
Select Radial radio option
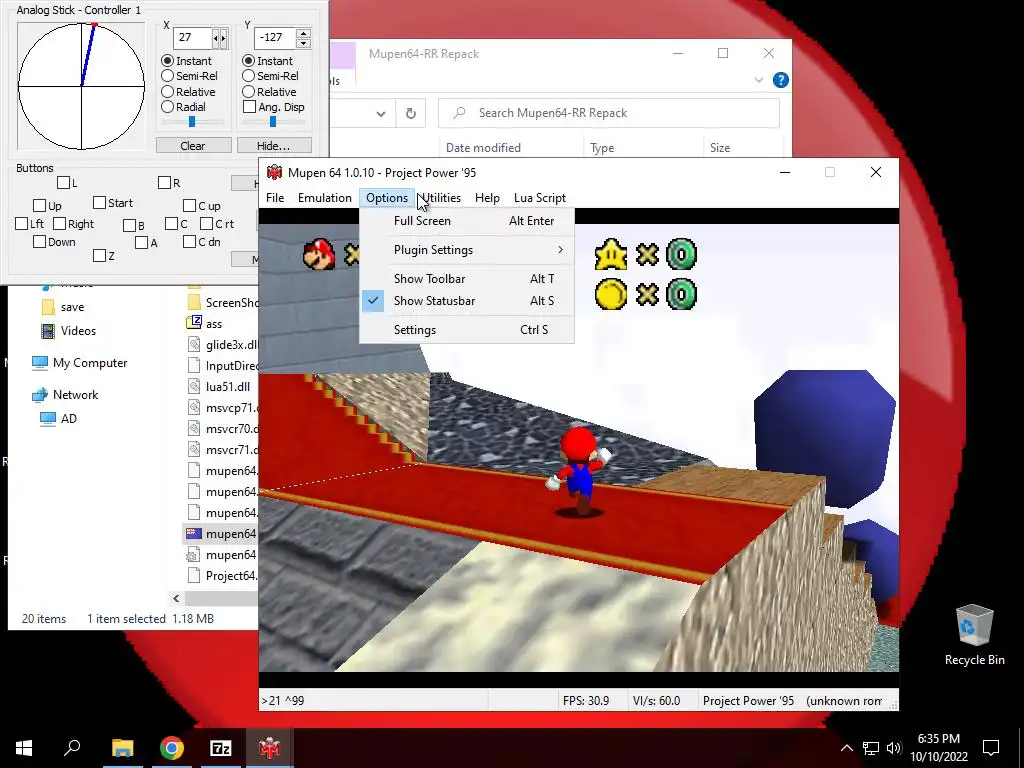tap(167, 106)
